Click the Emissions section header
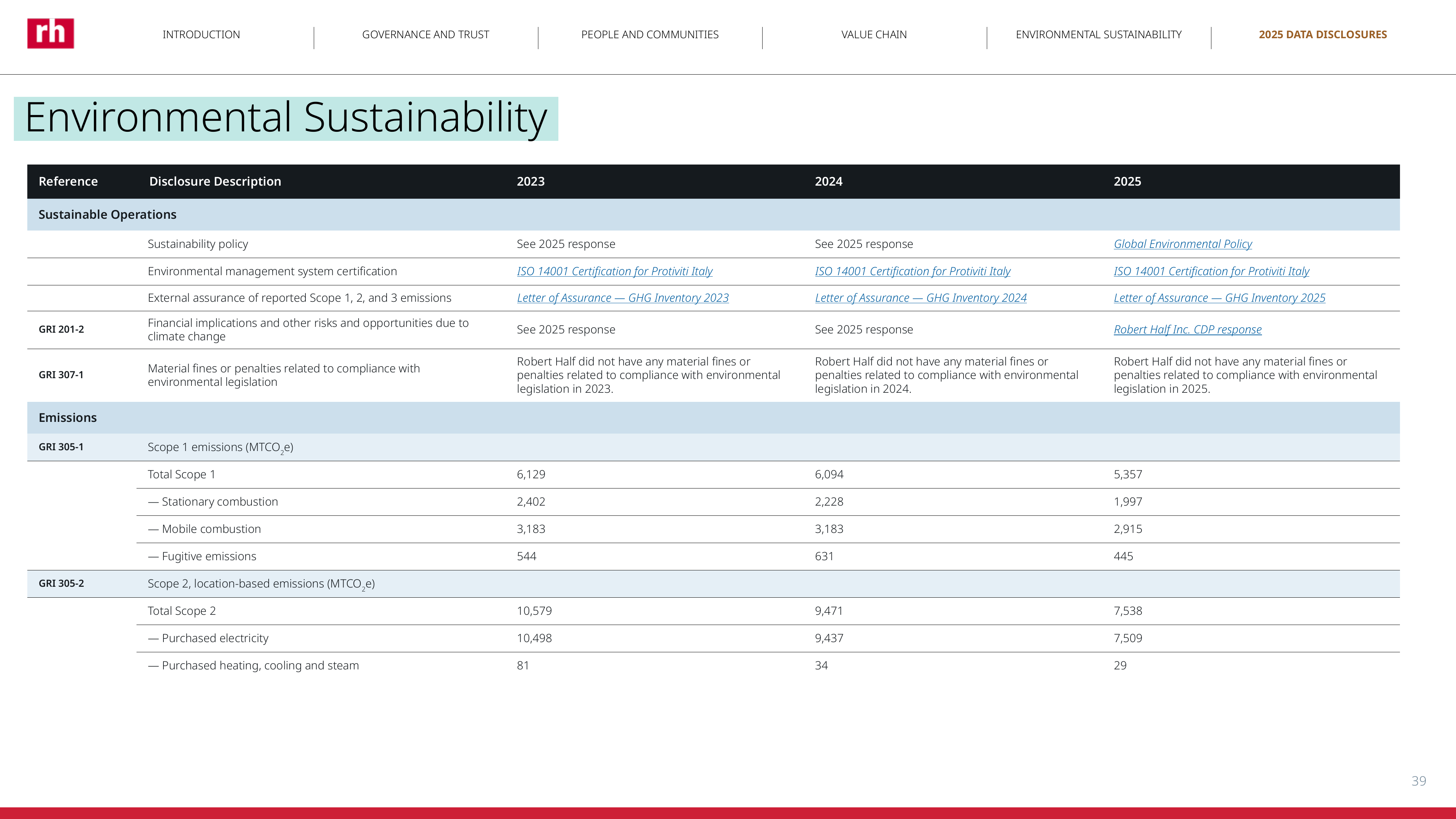Image resolution: width=1456 pixels, height=819 pixels. pyautogui.click(x=67, y=418)
